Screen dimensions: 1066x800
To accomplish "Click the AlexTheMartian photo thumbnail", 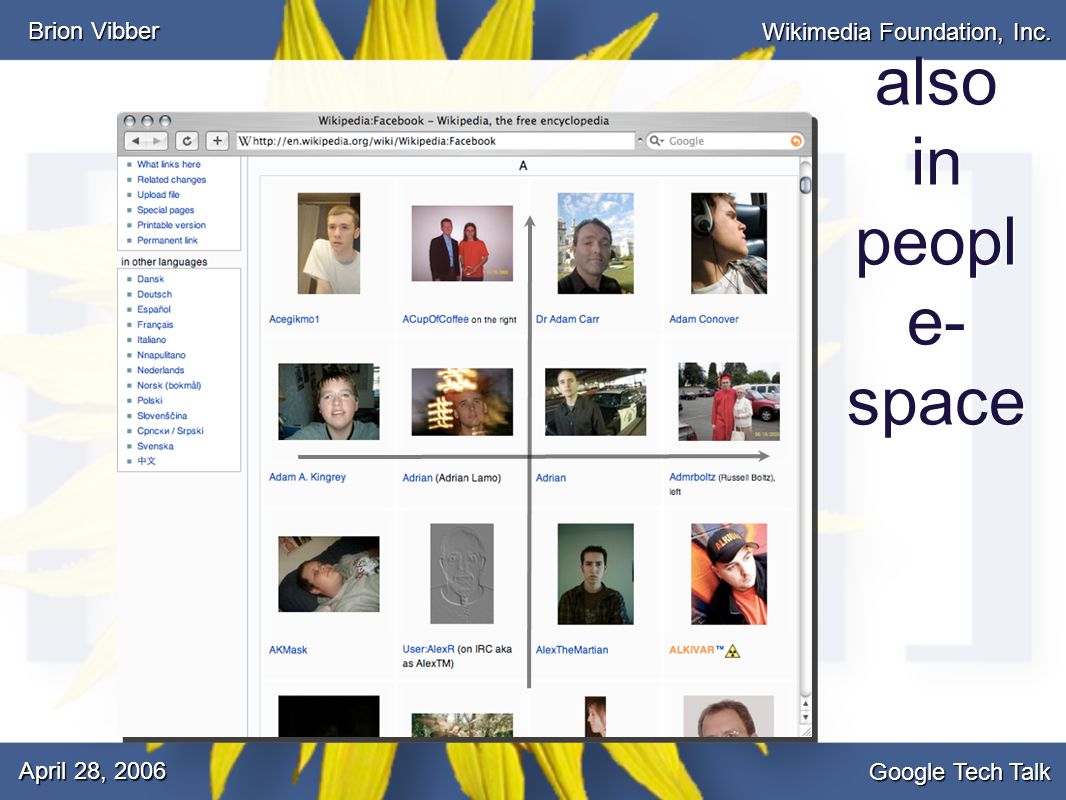I will tap(596, 574).
